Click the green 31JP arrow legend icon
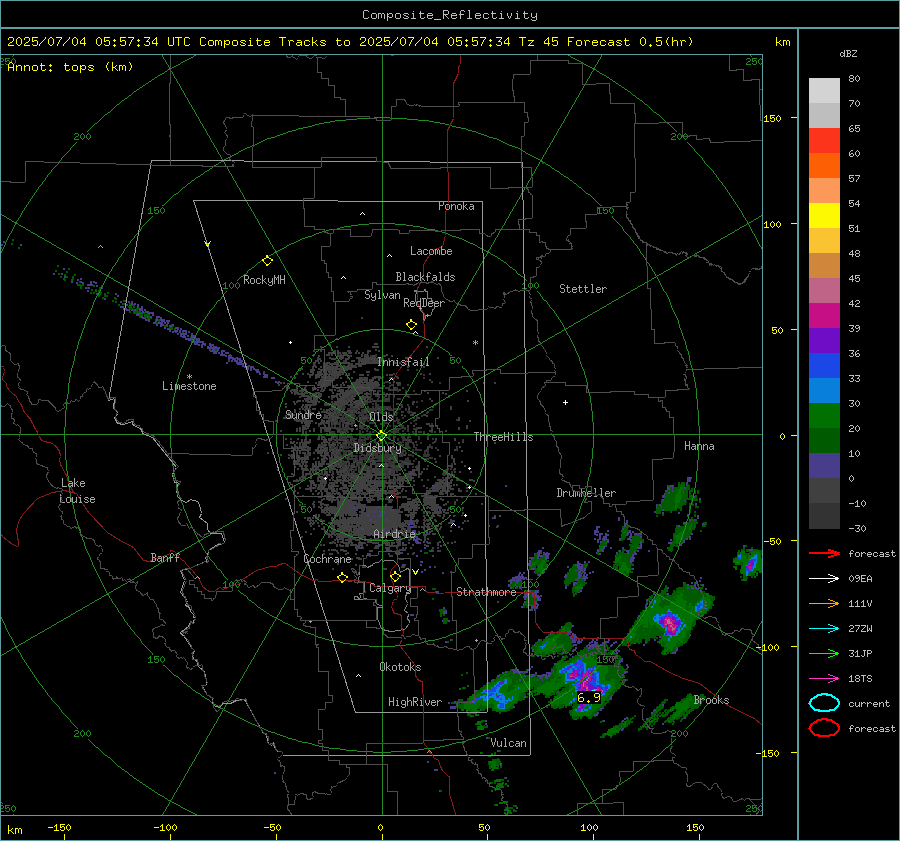Screen dimensions: 900x841 [824, 653]
